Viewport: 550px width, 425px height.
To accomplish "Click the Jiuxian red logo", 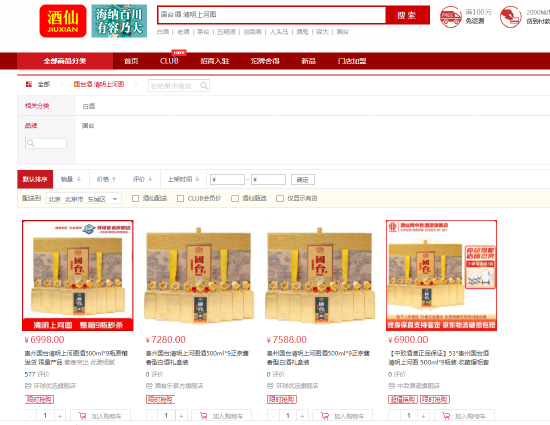I will click(x=63, y=21).
